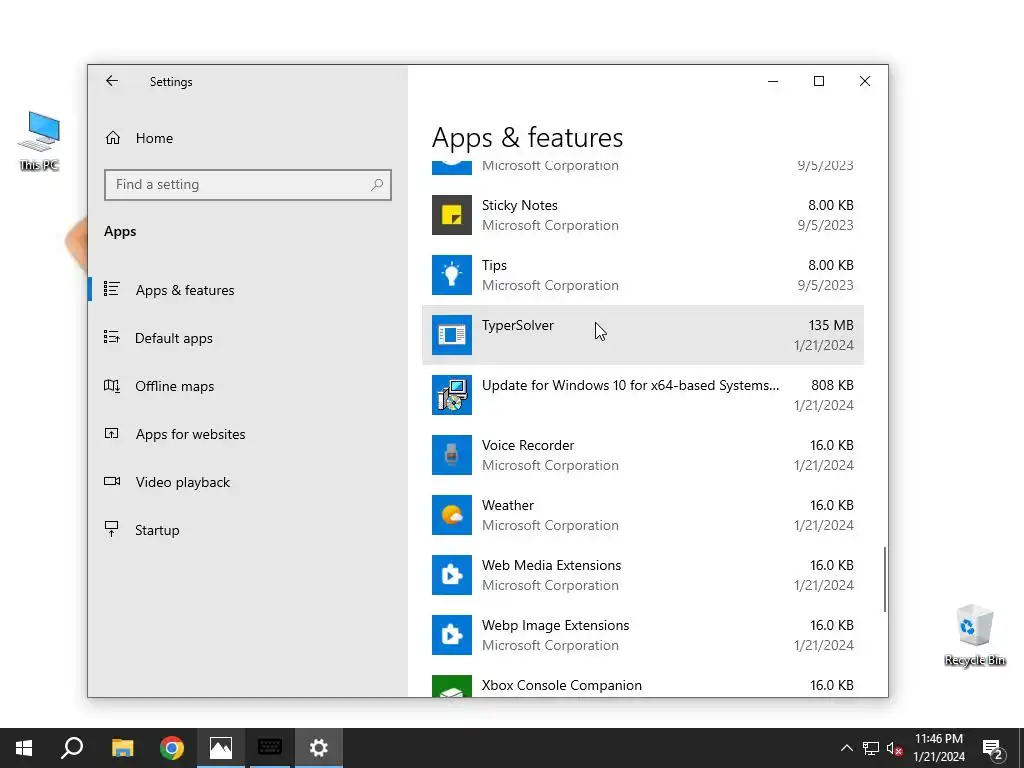Click the Offline maps icon
Image resolution: width=1024 pixels, height=768 pixels.
112,385
